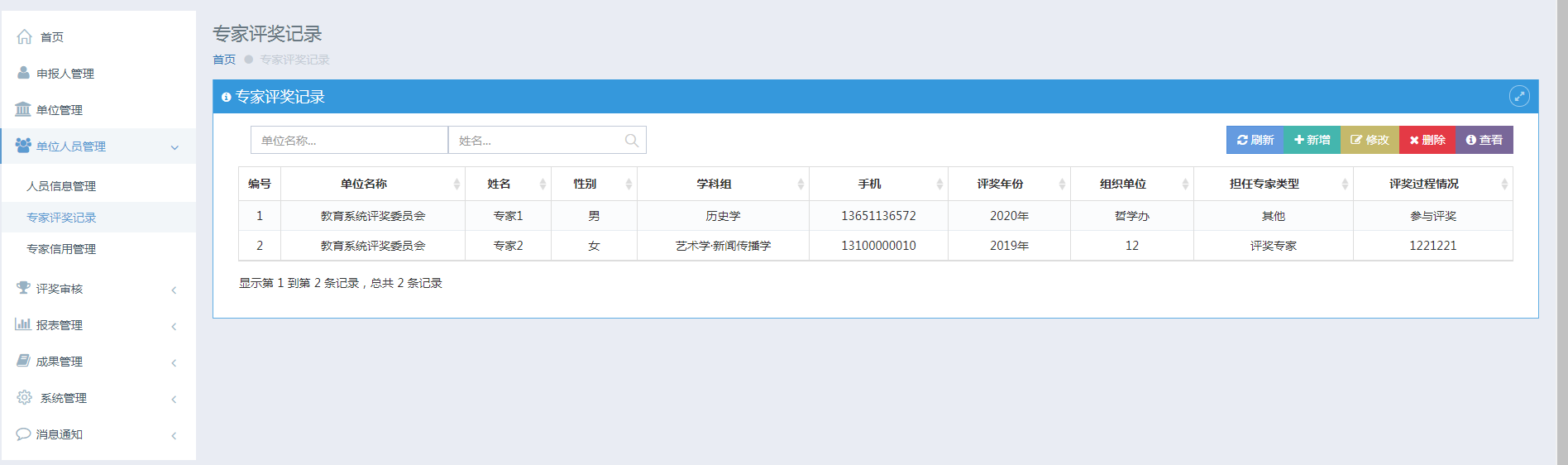Open 申报人管理 menu item
The height and width of the screenshot is (465, 1568).
click(x=98, y=73)
